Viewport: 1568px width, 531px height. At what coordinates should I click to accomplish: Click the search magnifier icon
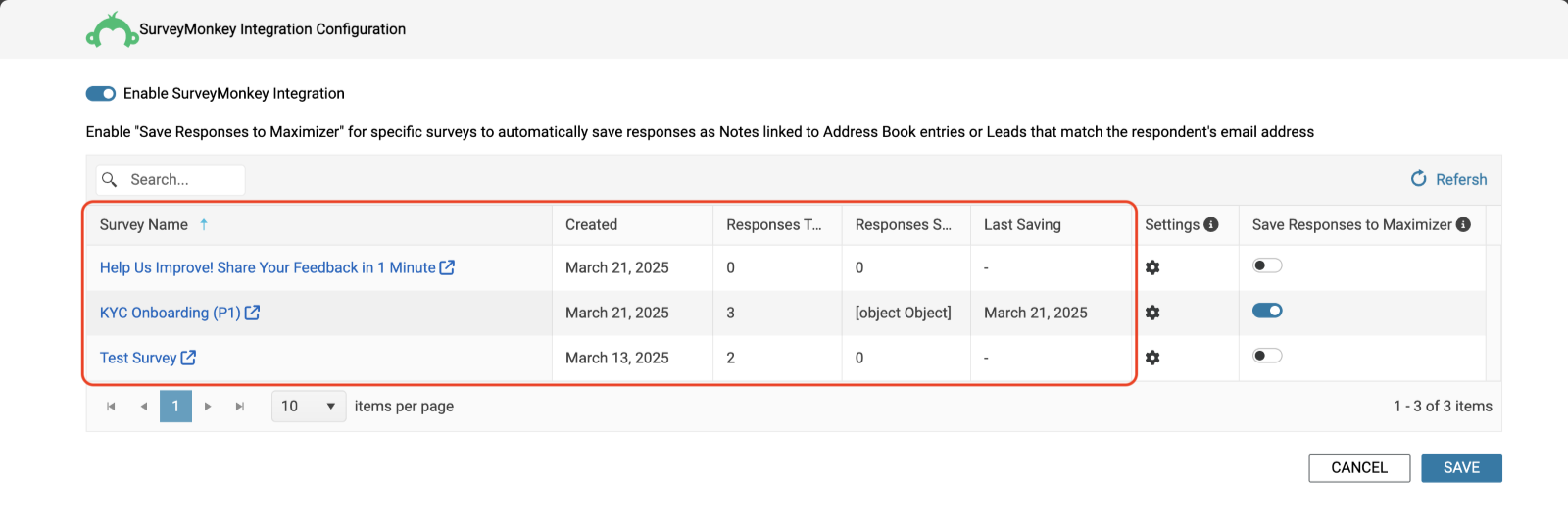tap(110, 179)
